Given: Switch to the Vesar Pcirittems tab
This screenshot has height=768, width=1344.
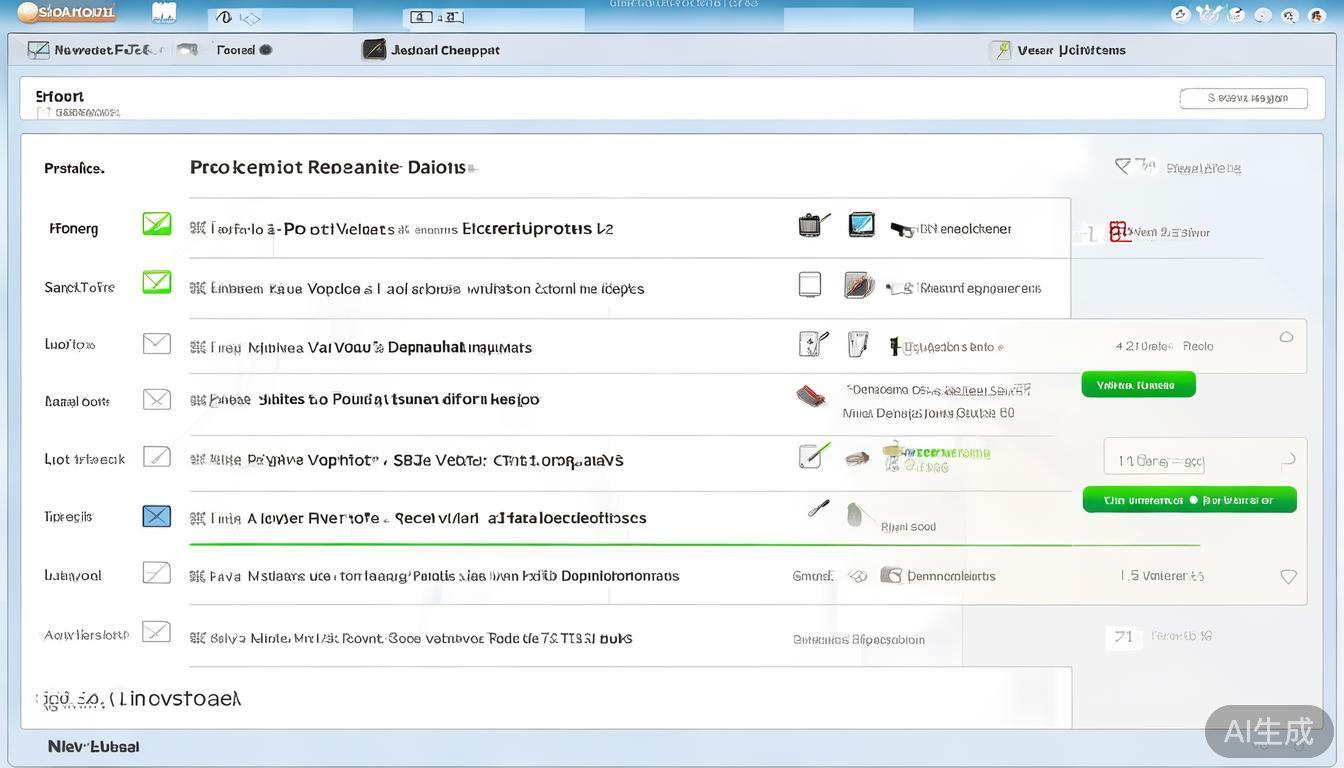Looking at the screenshot, I should [x=1070, y=50].
